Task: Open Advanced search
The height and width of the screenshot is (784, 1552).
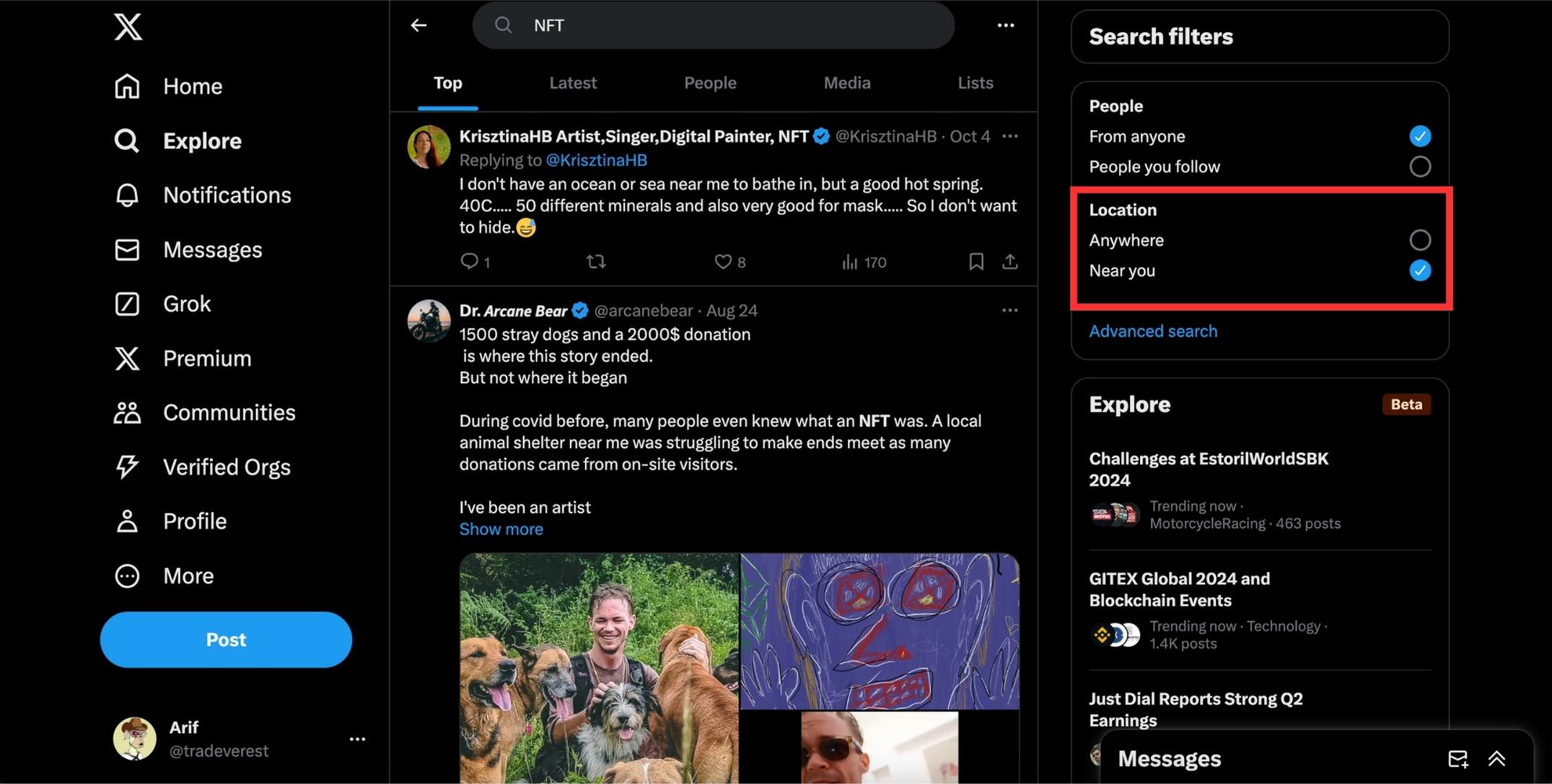Action: (1153, 331)
